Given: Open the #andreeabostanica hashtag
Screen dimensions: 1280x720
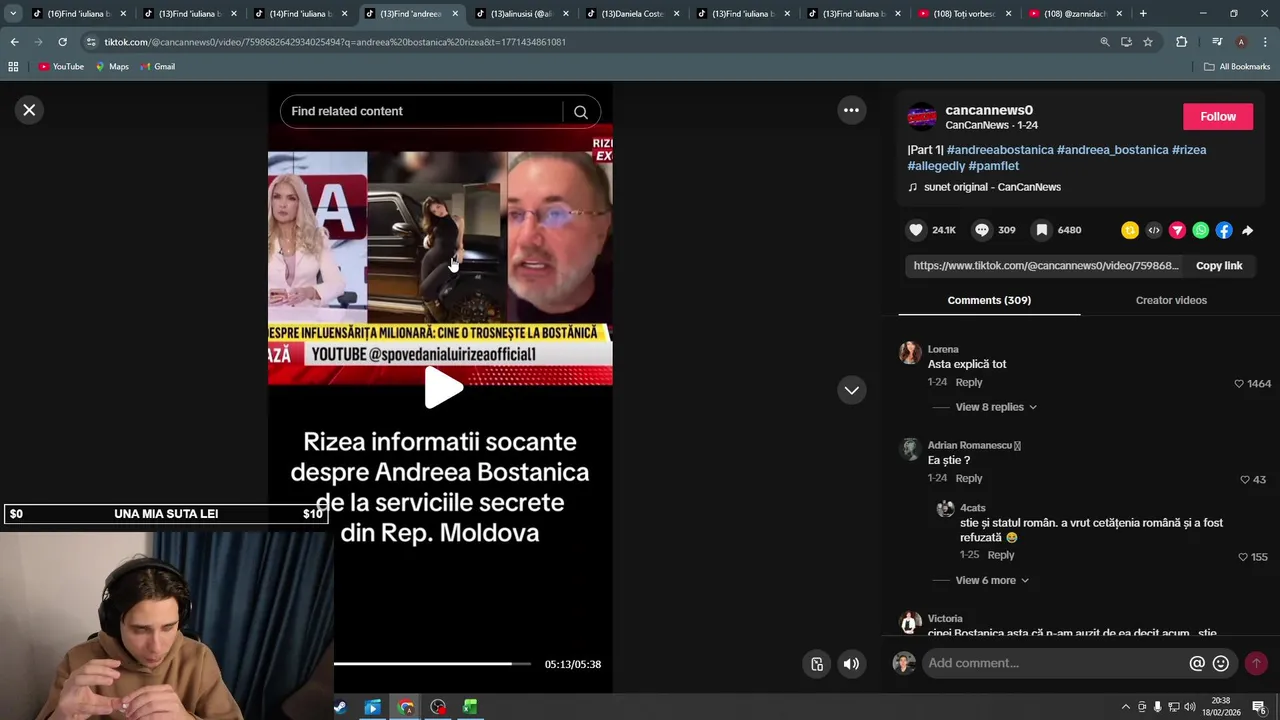Looking at the screenshot, I should 1000,150.
